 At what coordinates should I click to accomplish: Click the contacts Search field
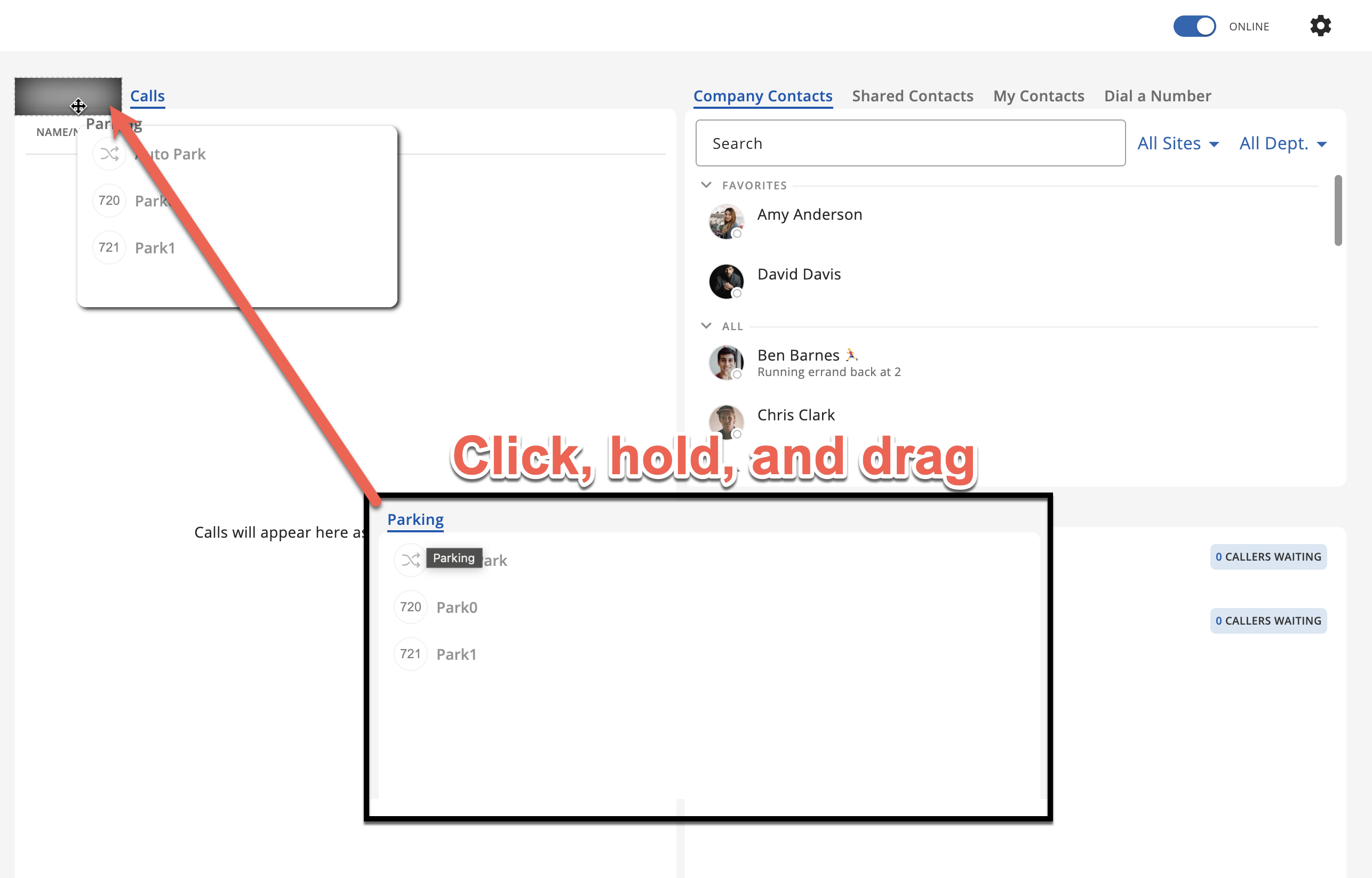point(910,143)
